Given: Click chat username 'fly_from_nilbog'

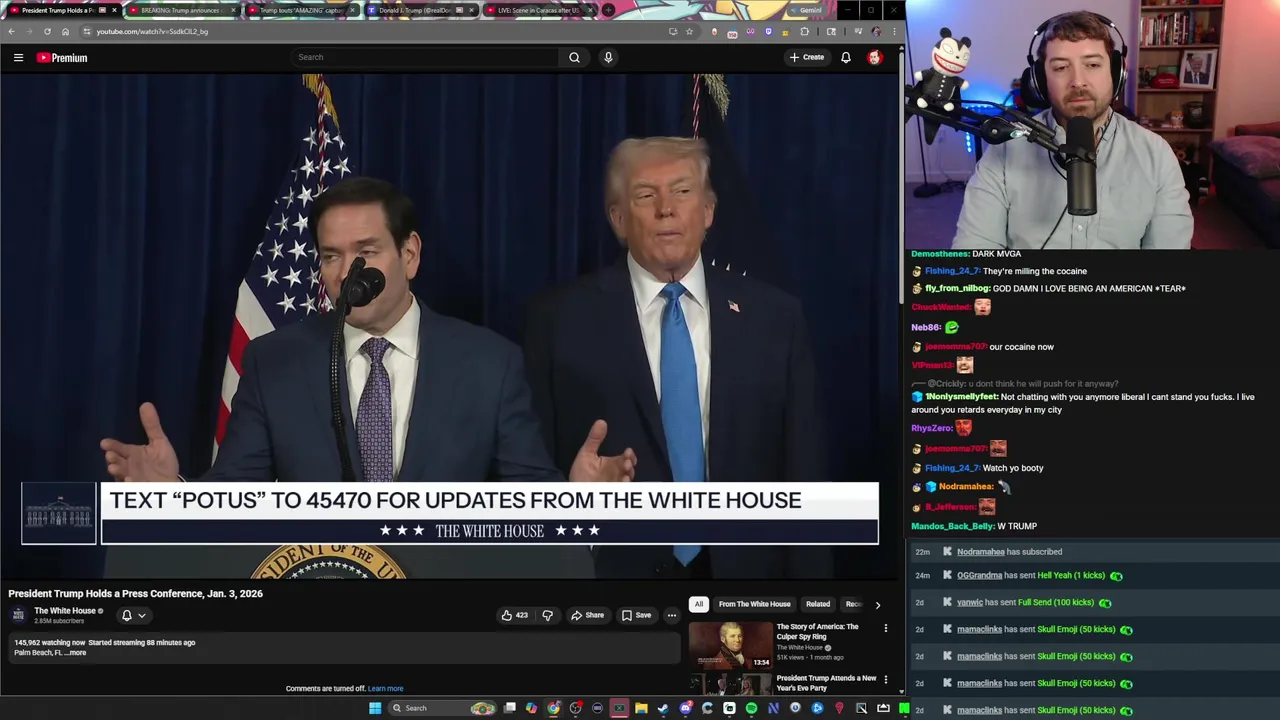Looking at the screenshot, I should pos(957,289).
